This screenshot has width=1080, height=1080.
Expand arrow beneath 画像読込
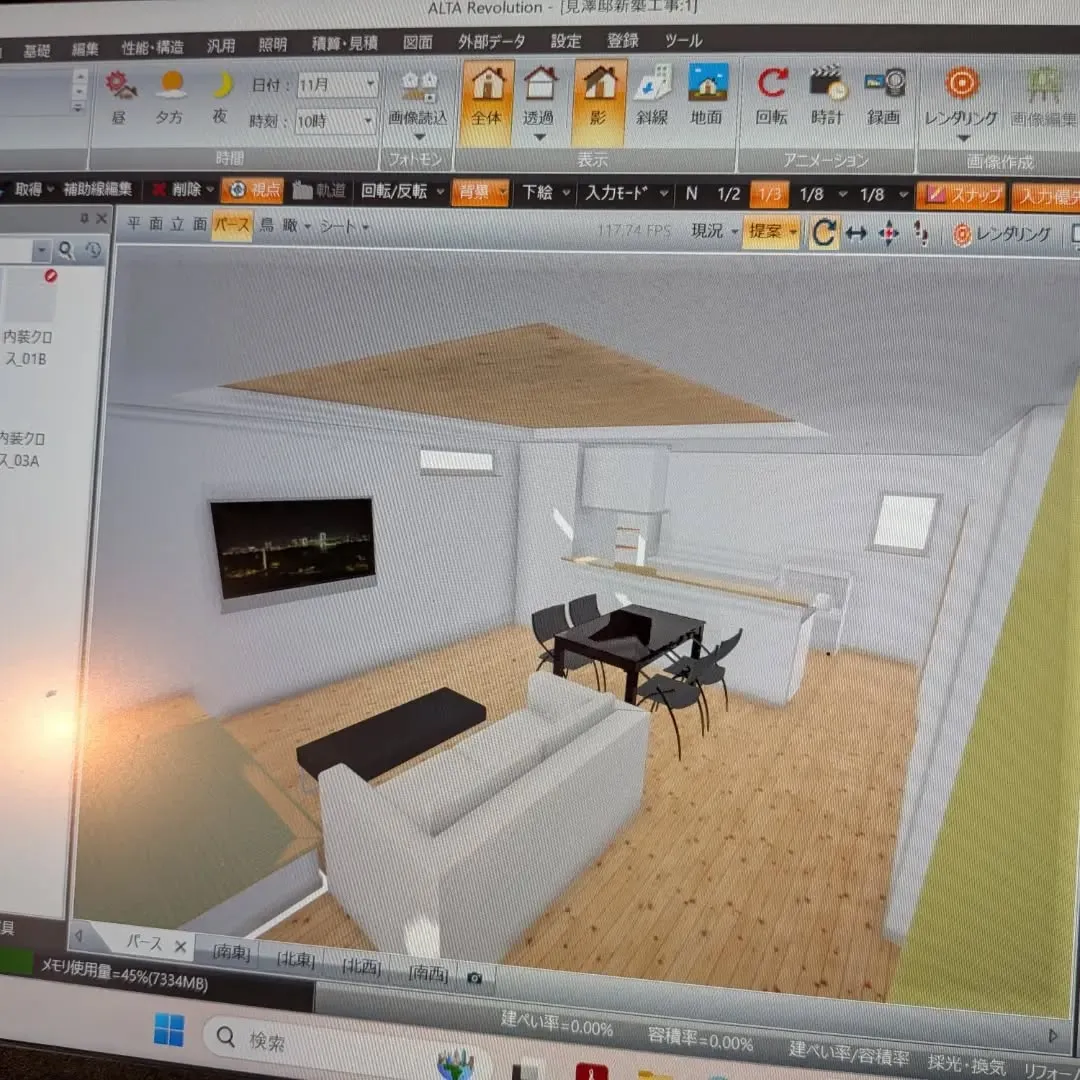tap(419, 137)
